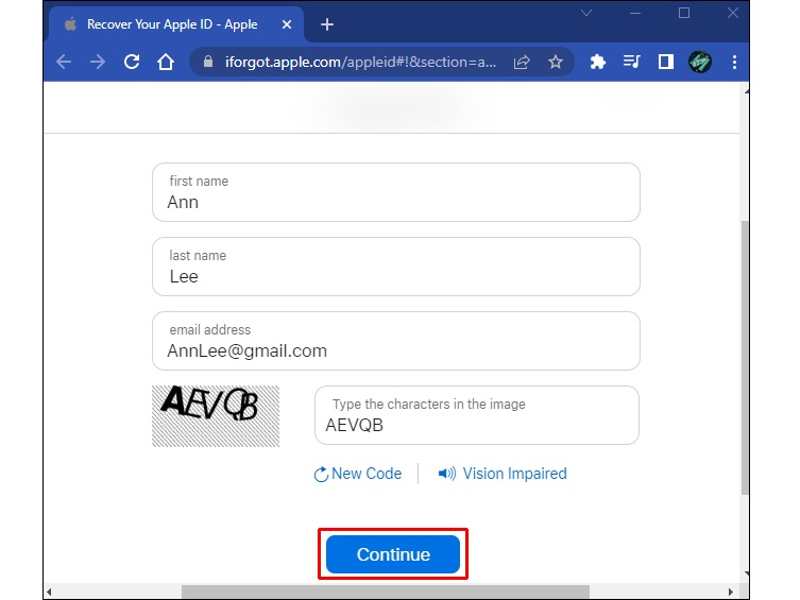The image size is (800, 600).
Task: Open the Chrome profile avatar
Action: (x=700, y=62)
